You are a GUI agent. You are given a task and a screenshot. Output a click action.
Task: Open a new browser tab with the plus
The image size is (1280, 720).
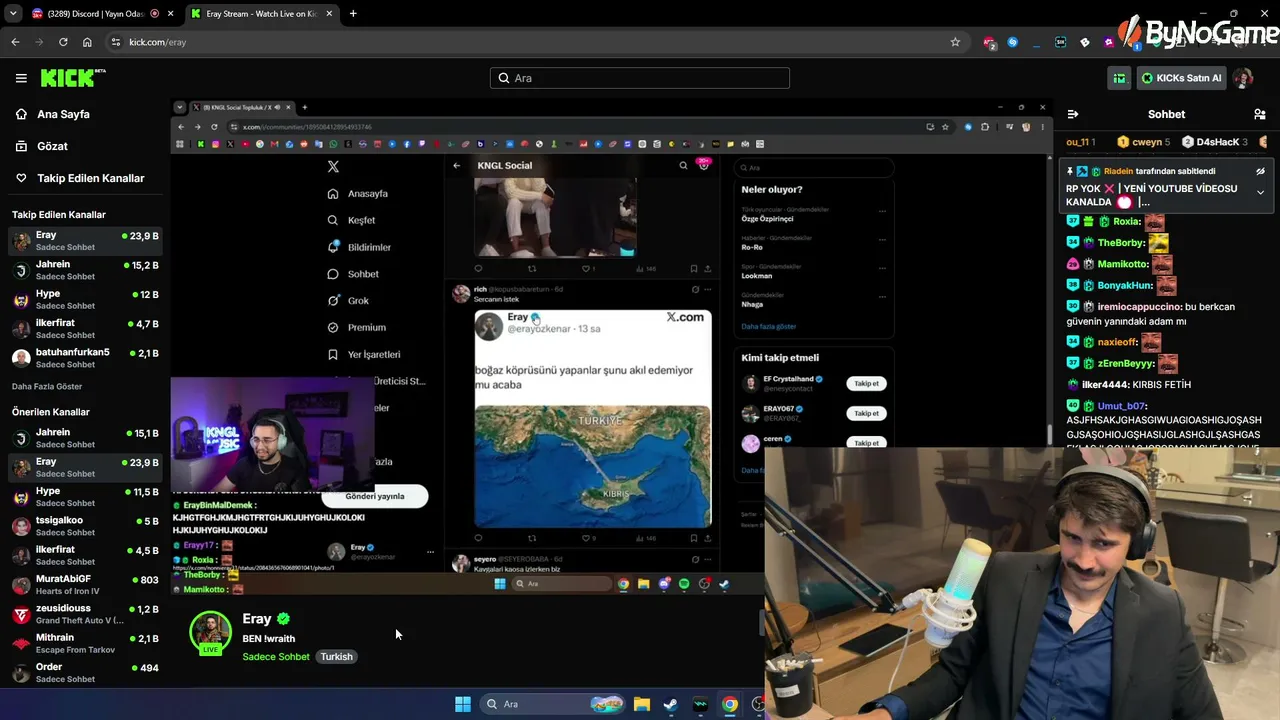pos(353,13)
